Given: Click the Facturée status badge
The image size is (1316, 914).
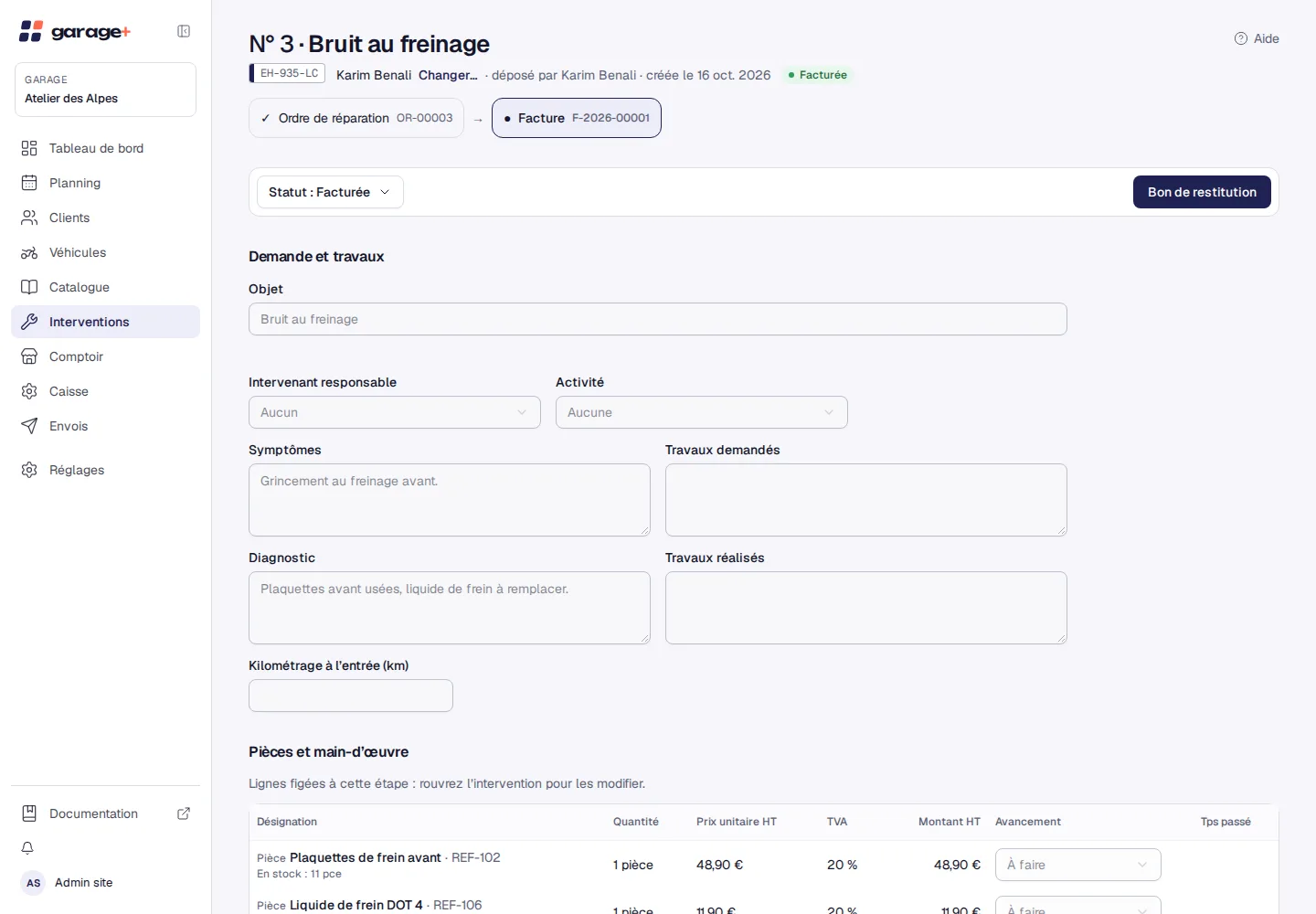Looking at the screenshot, I should coord(818,75).
